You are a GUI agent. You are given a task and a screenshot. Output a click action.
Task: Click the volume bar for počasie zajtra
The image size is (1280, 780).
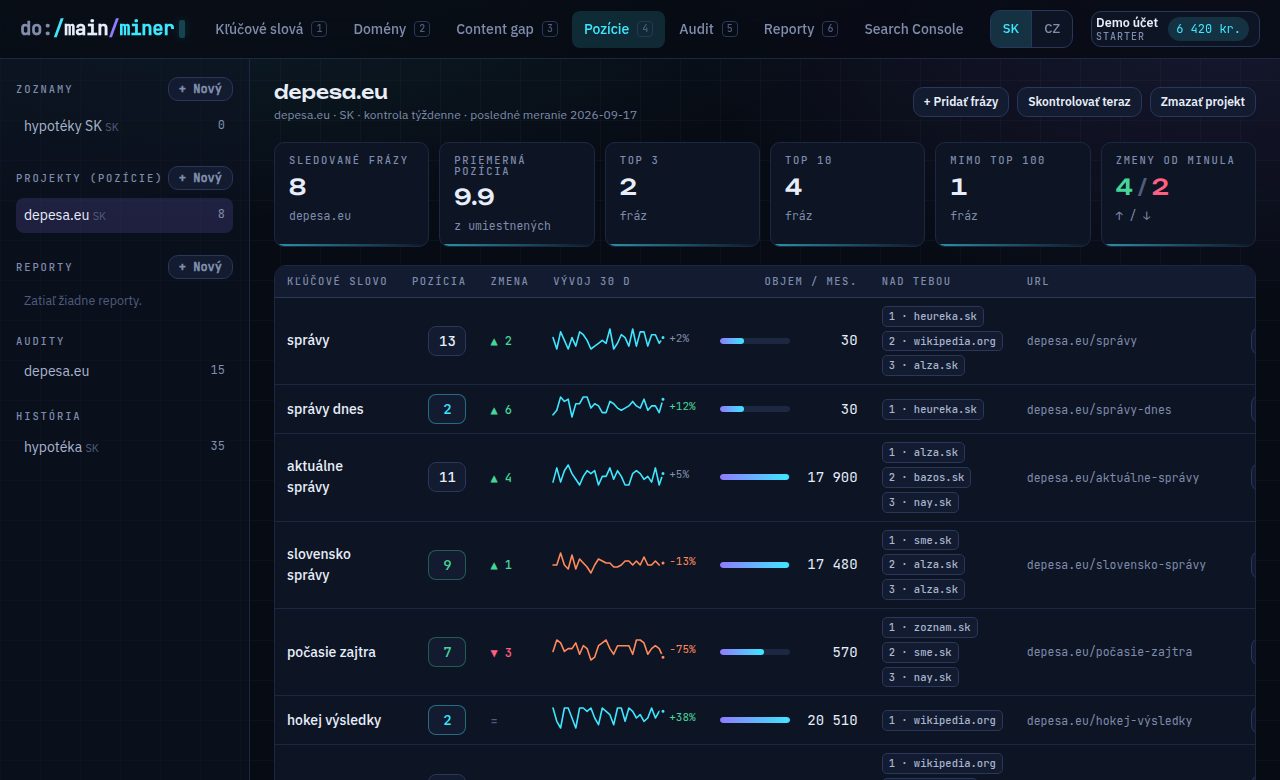(755, 652)
